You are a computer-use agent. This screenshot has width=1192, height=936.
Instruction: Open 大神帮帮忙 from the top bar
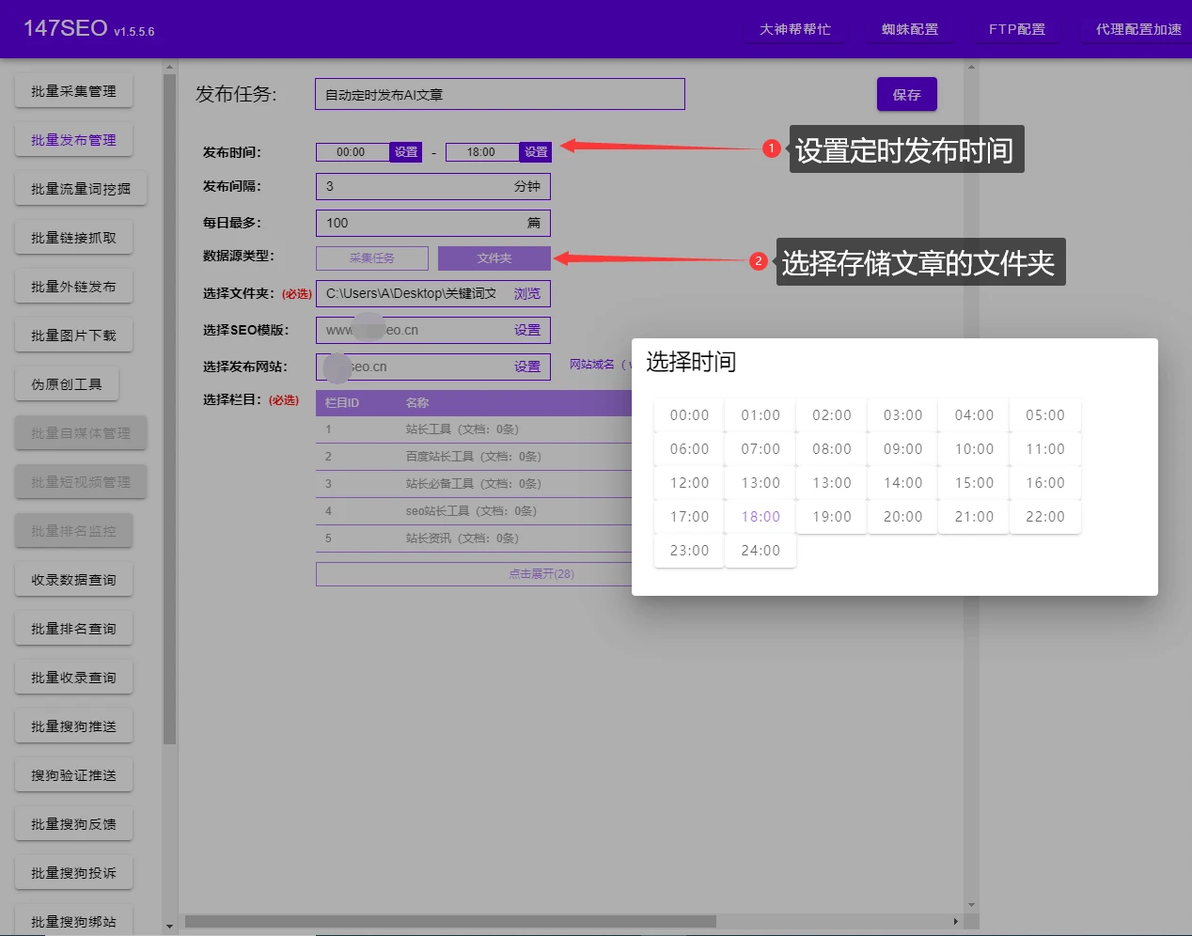click(x=795, y=29)
